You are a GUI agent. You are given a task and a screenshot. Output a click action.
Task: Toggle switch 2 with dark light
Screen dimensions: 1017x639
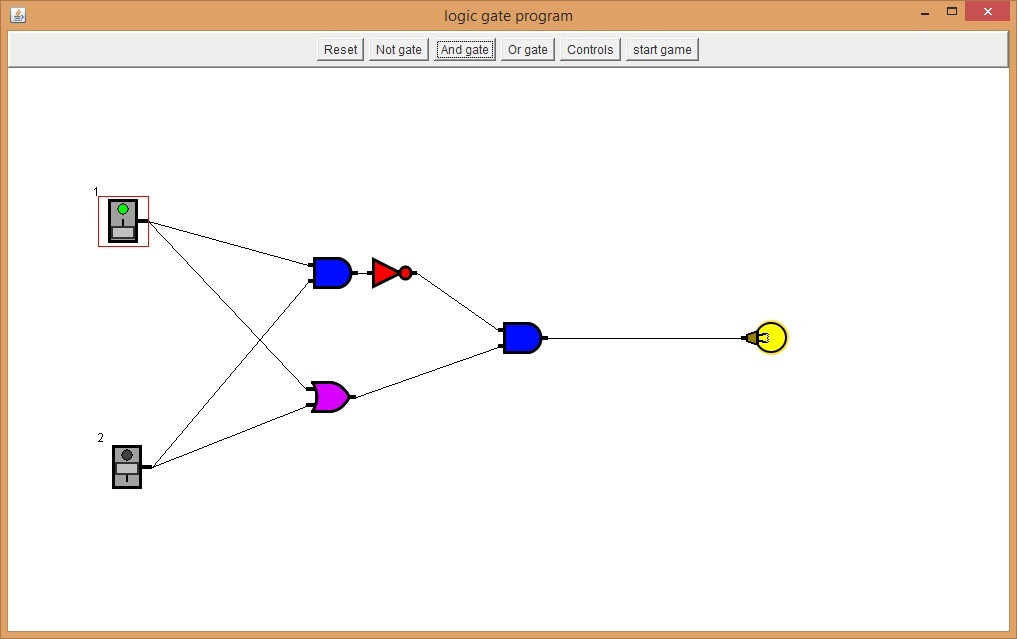[128, 467]
